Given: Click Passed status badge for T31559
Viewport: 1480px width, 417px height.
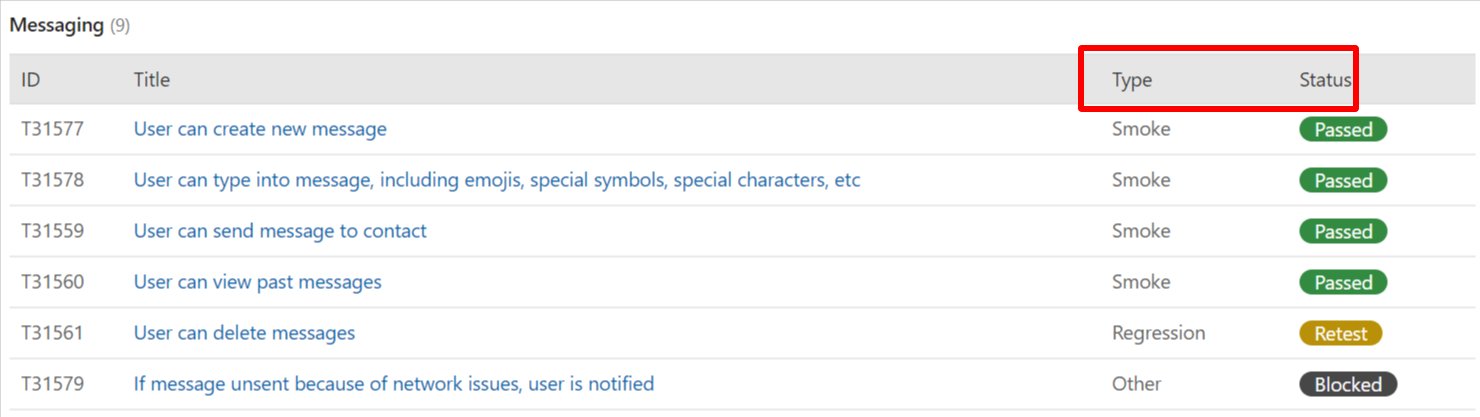Looking at the screenshot, I should (x=1342, y=232).
